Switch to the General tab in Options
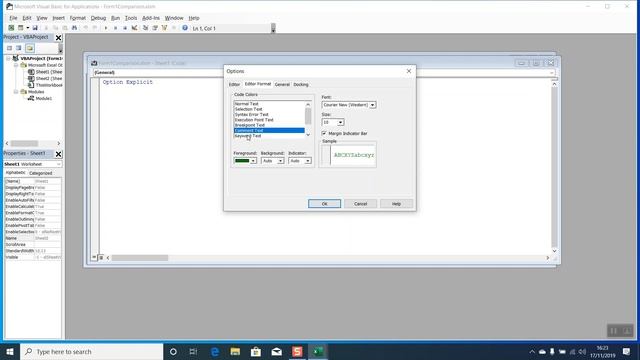The image size is (640, 360). coord(282,84)
